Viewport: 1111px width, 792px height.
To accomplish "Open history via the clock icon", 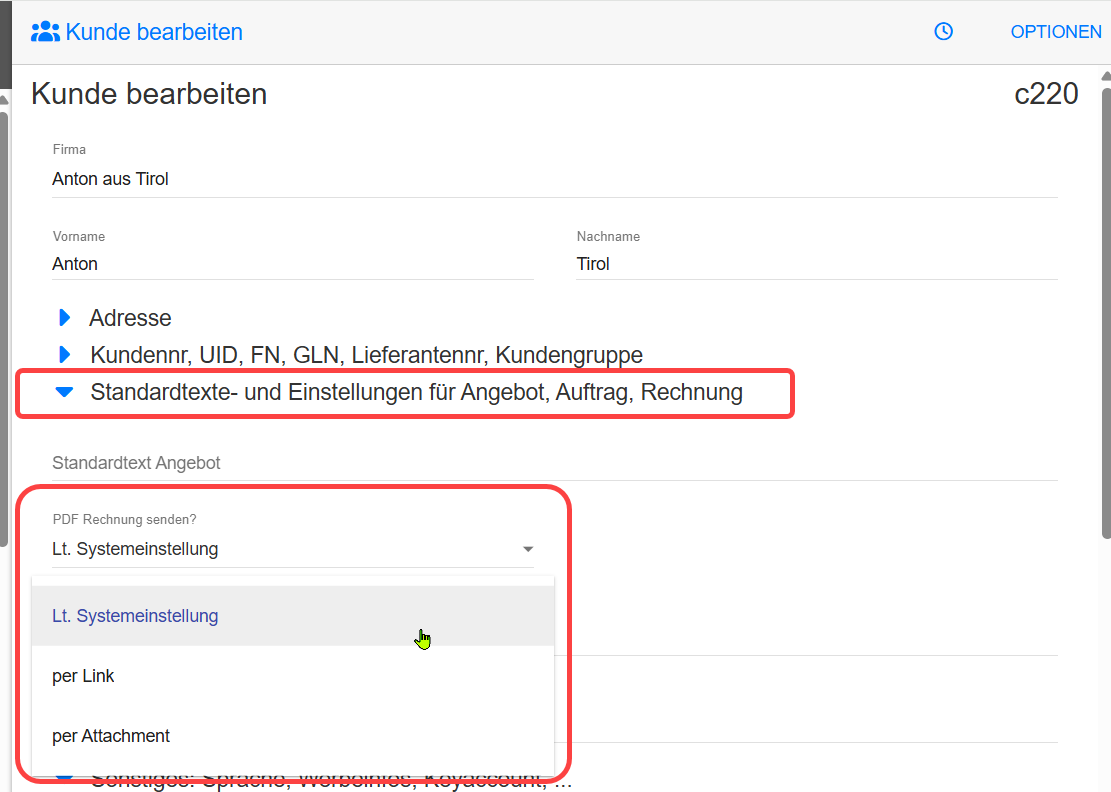I will [x=943, y=32].
